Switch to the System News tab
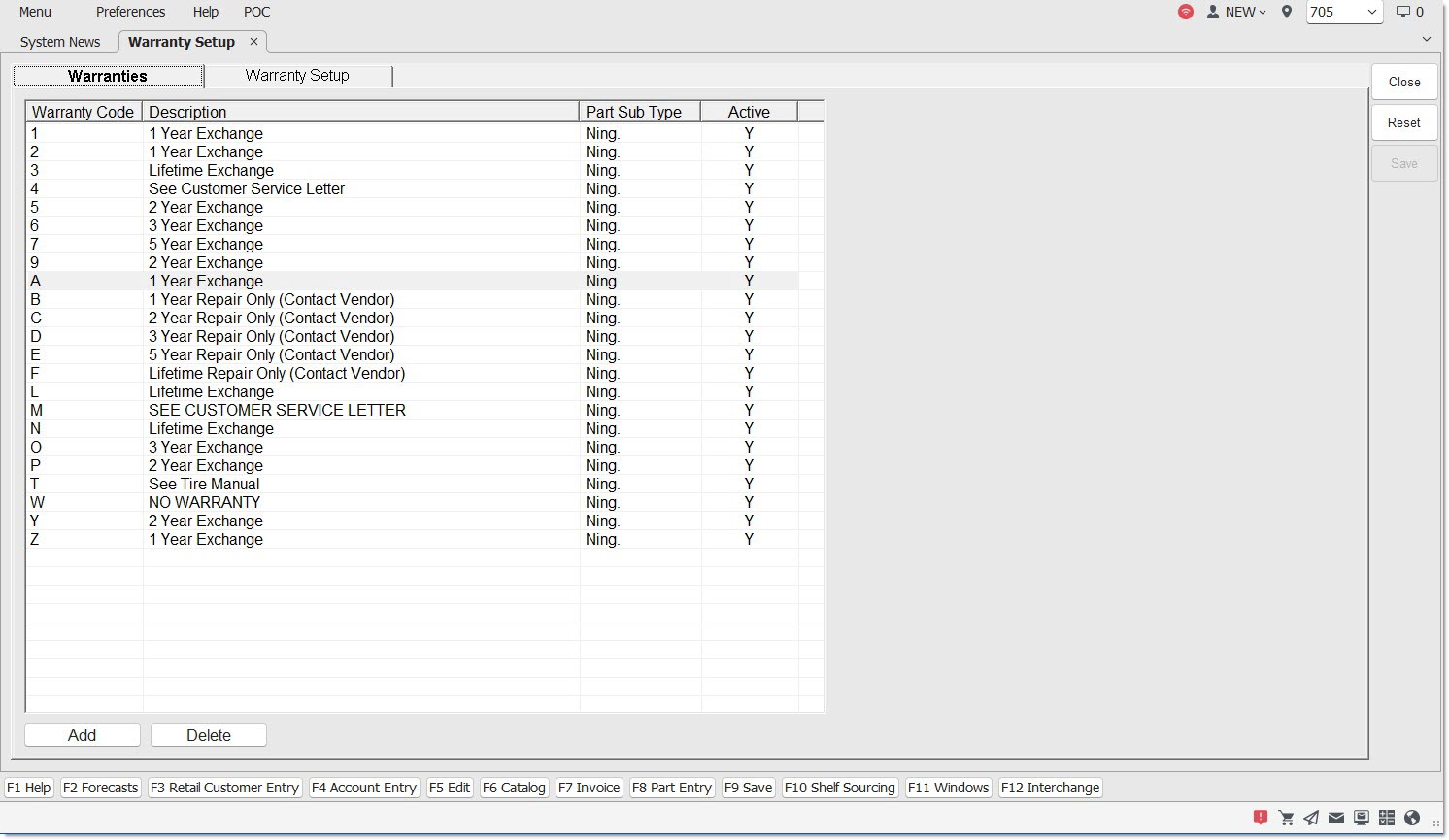Screen dimensions: 1449x840 pyautogui.click(x=60, y=42)
